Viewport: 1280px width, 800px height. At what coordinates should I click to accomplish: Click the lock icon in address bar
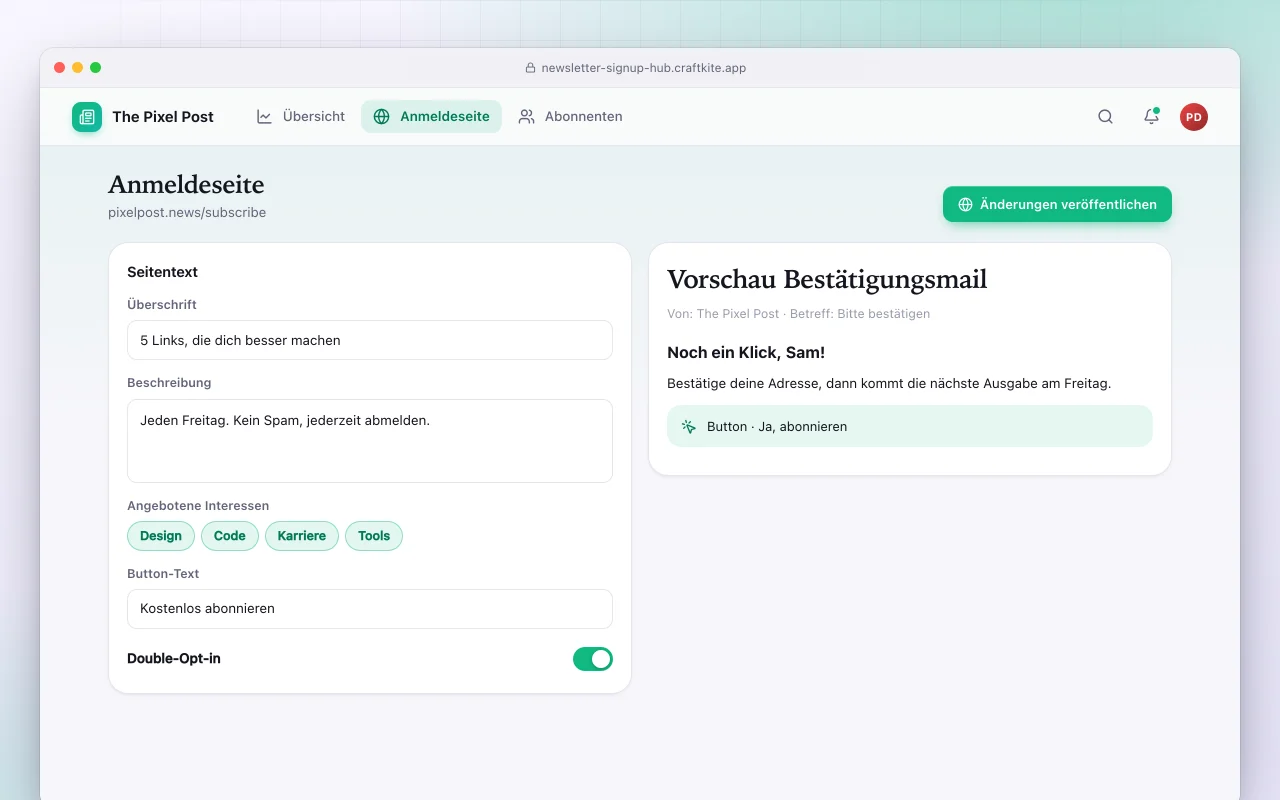(x=531, y=68)
